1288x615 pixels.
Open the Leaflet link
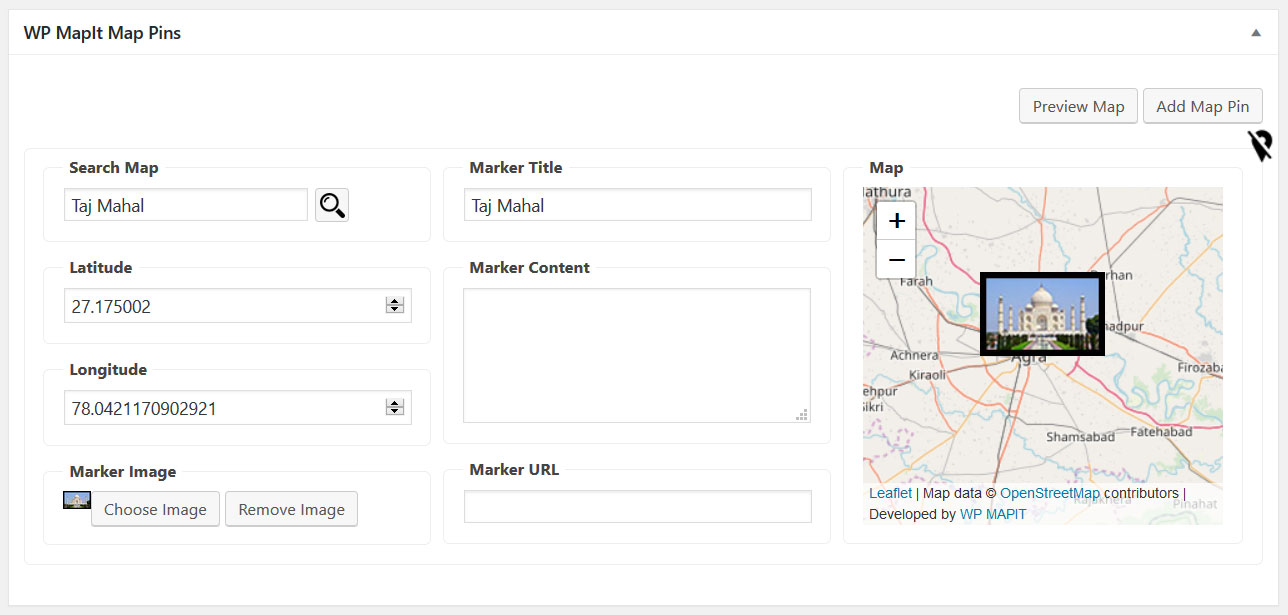click(890, 493)
